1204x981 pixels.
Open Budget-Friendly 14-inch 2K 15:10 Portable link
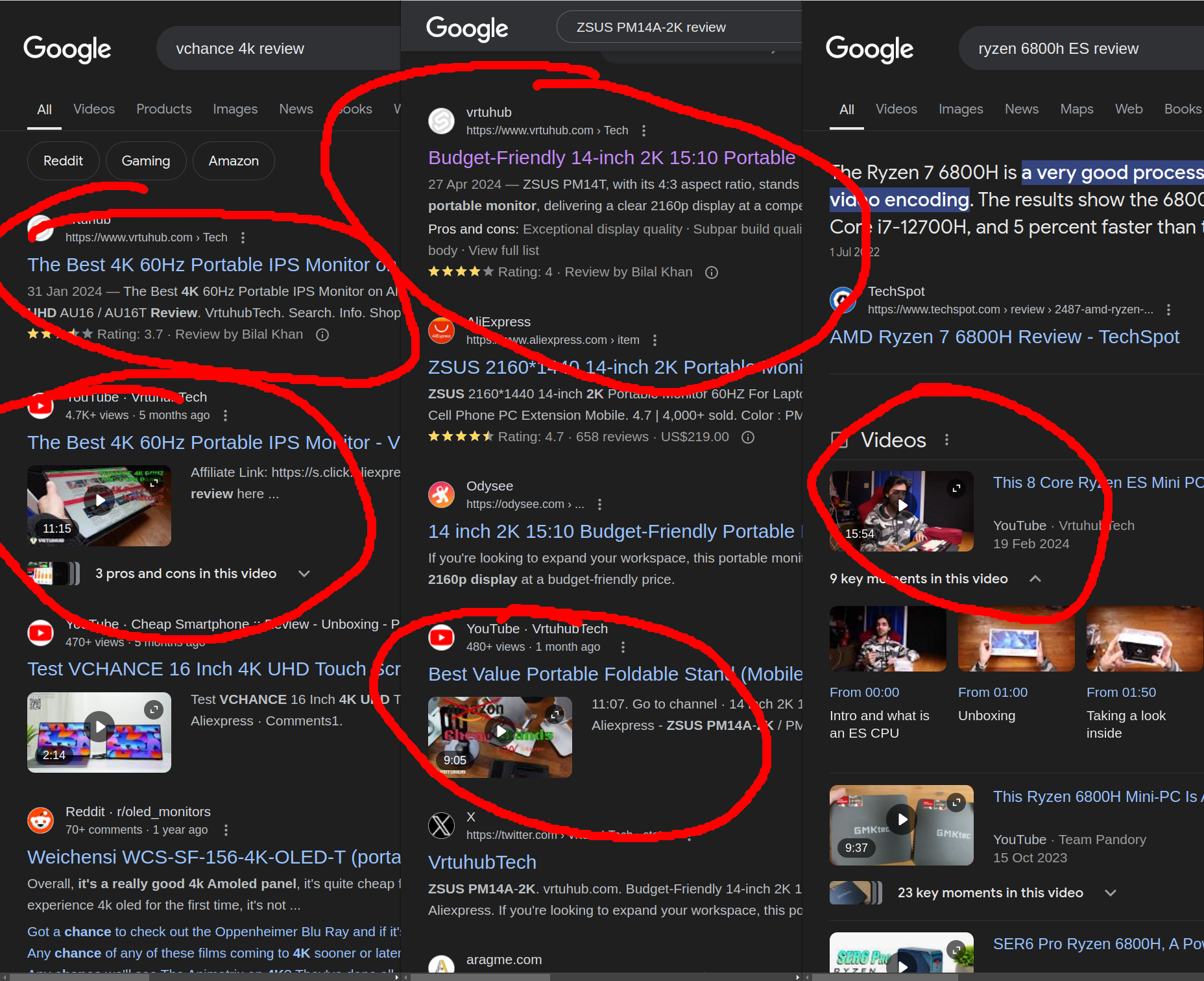click(x=612, y=158)
